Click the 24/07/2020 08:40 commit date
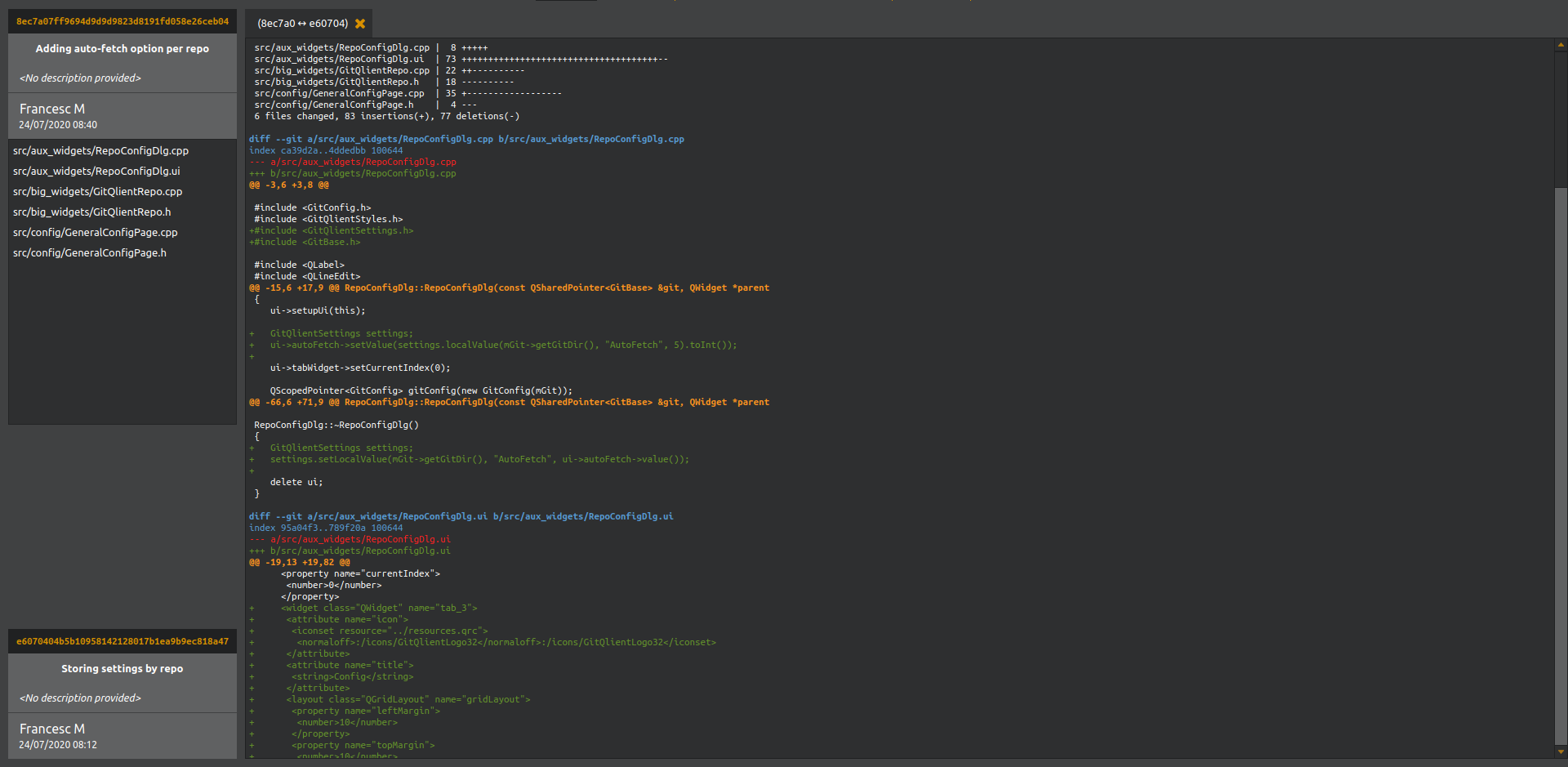 [58, 125]
